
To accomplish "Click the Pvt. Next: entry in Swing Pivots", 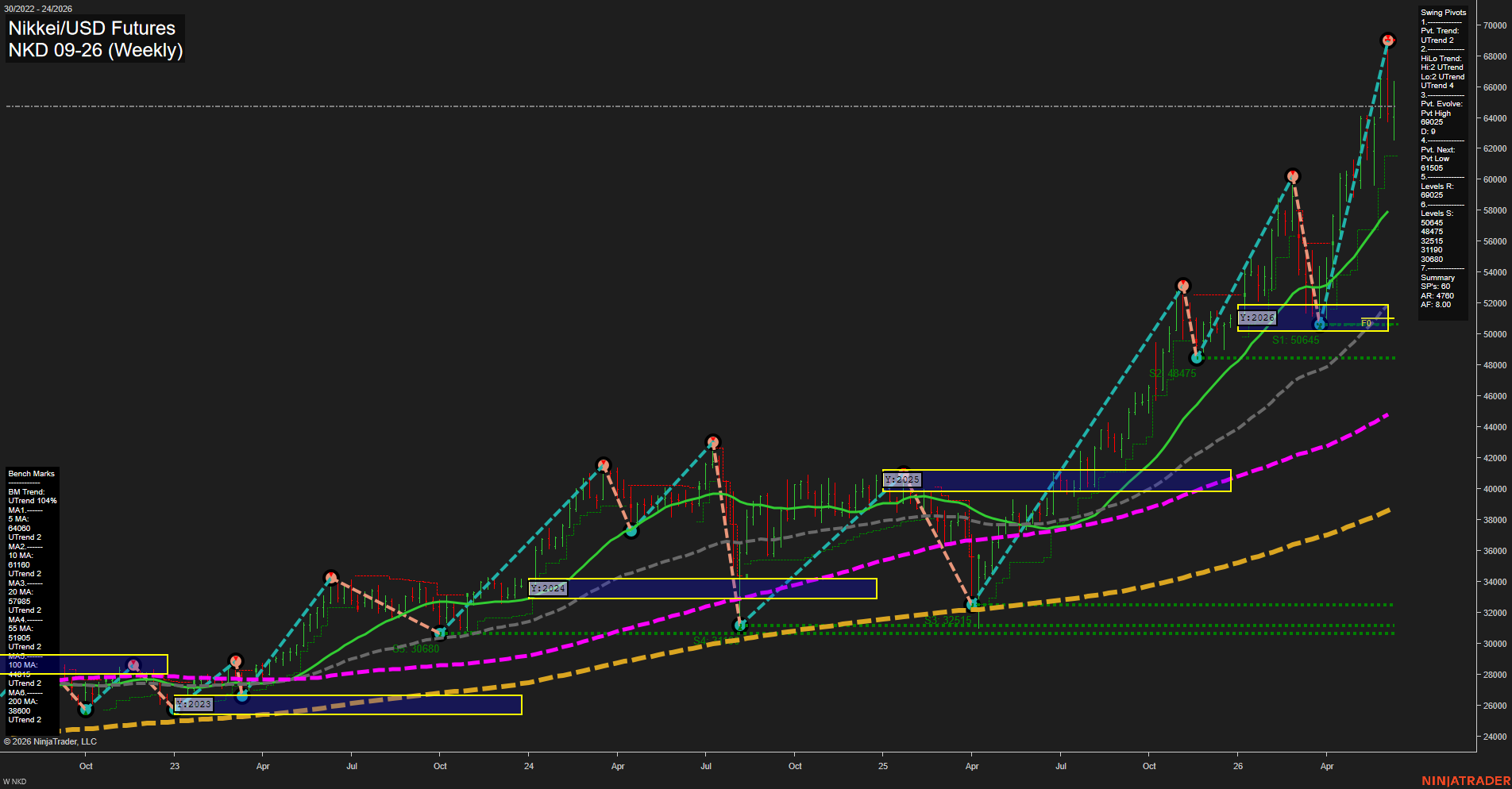I will [1437, 150].
